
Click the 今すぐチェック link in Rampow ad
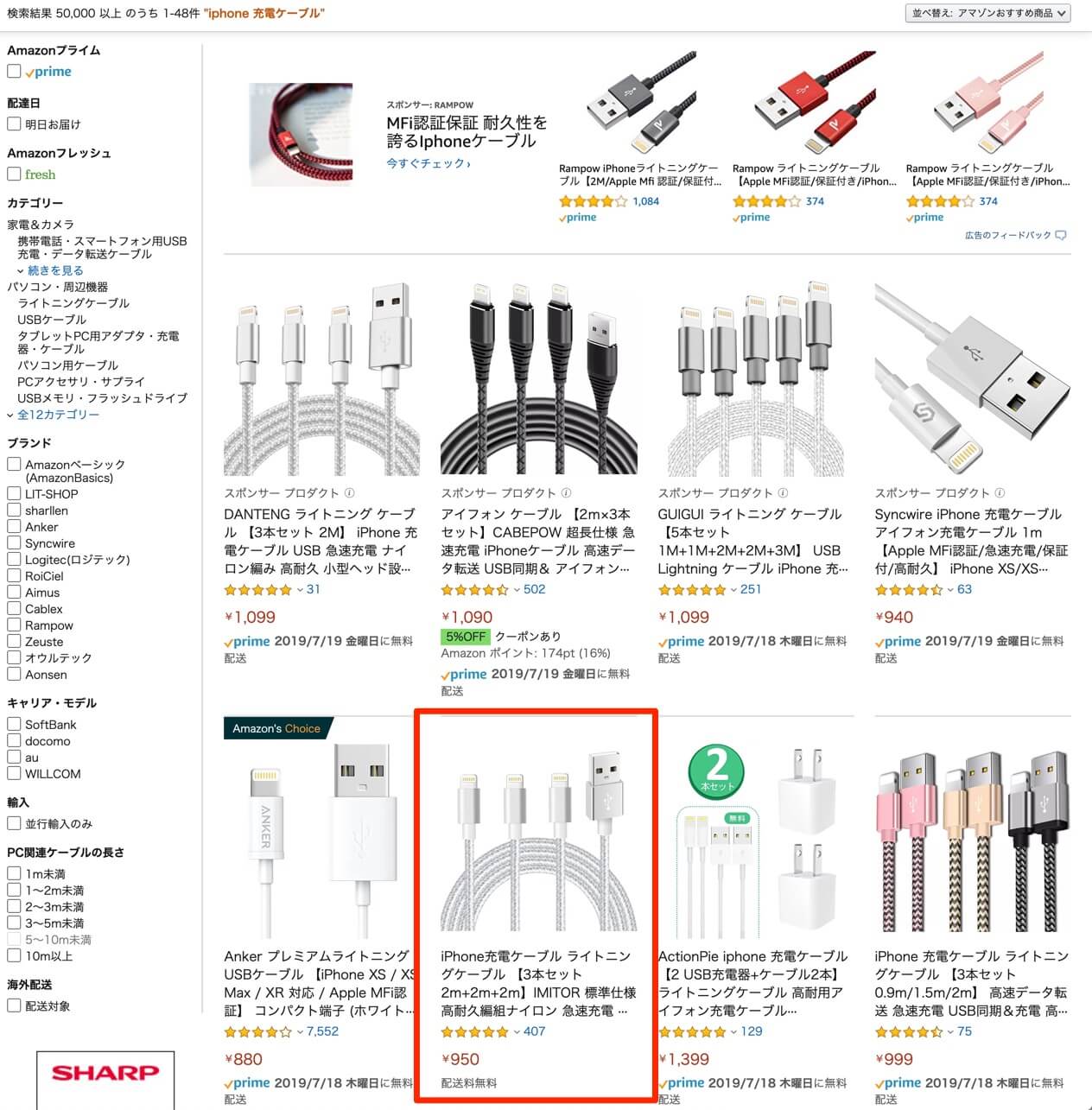pos(429,163)
